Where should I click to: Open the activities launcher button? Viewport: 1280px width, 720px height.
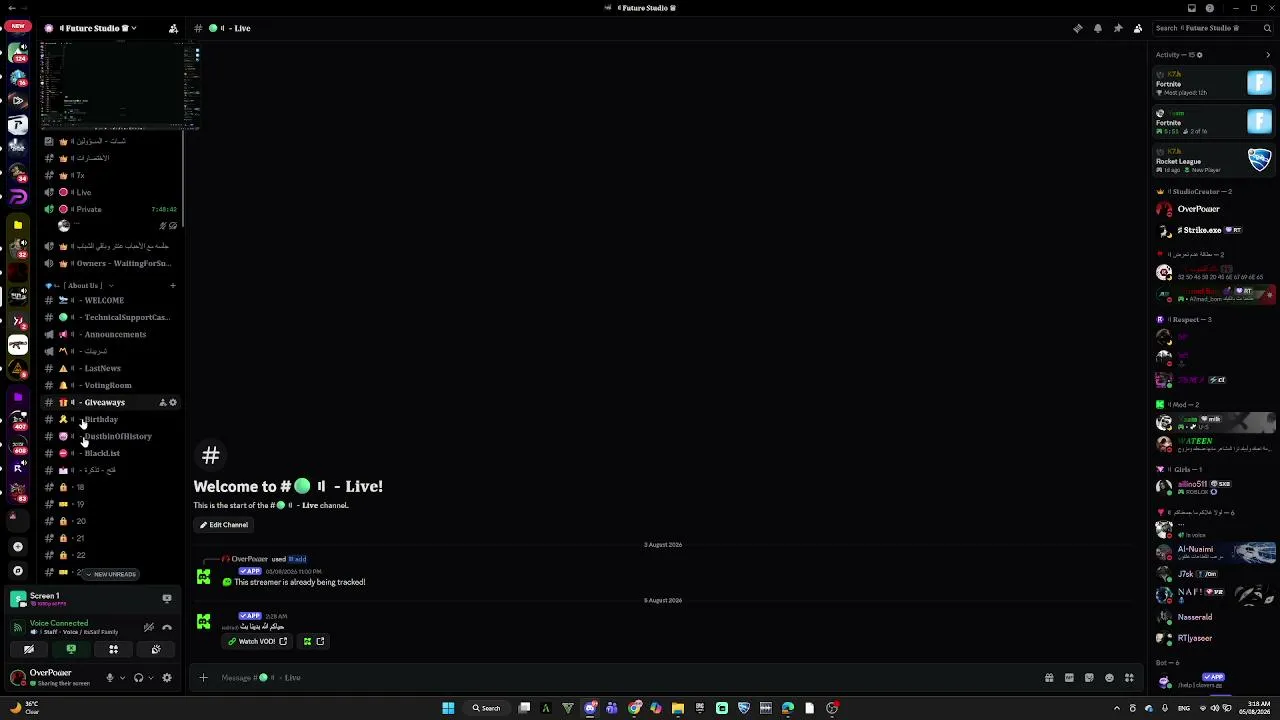click(113, 650)
